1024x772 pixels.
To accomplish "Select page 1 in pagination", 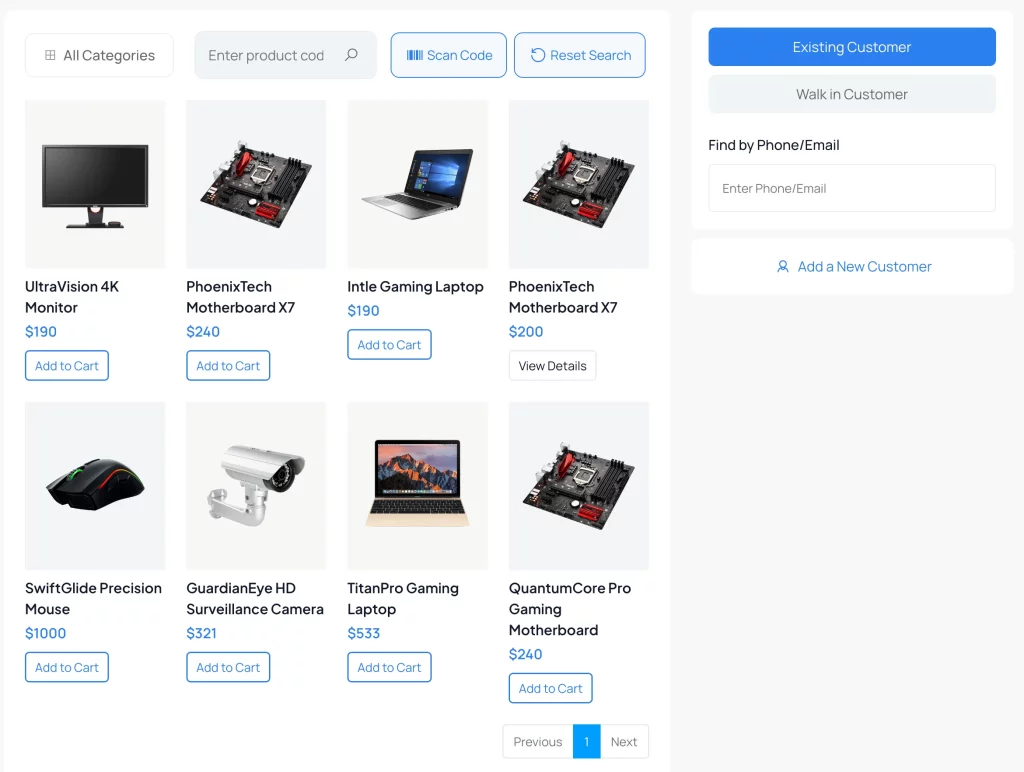I will (x=586, y=742).
